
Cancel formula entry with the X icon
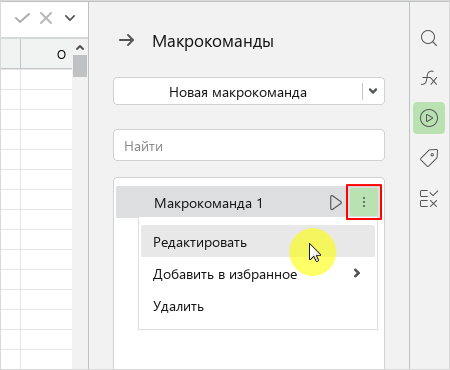[x=46, y=18]
